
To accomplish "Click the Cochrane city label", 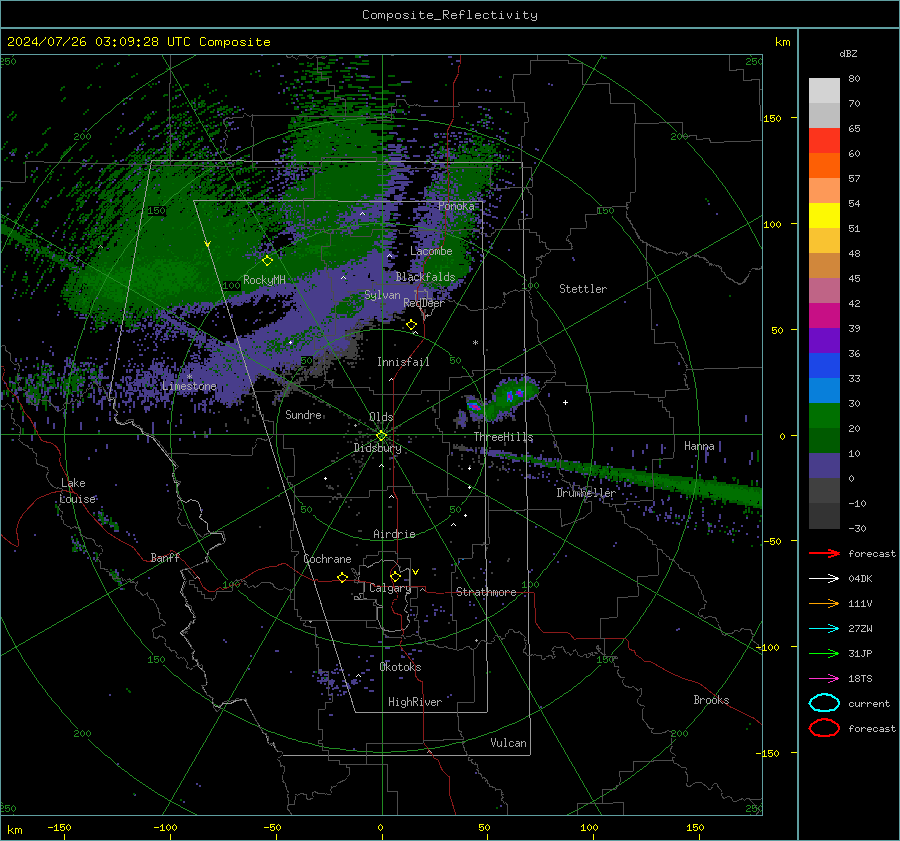I will click(x=327, y=559).
